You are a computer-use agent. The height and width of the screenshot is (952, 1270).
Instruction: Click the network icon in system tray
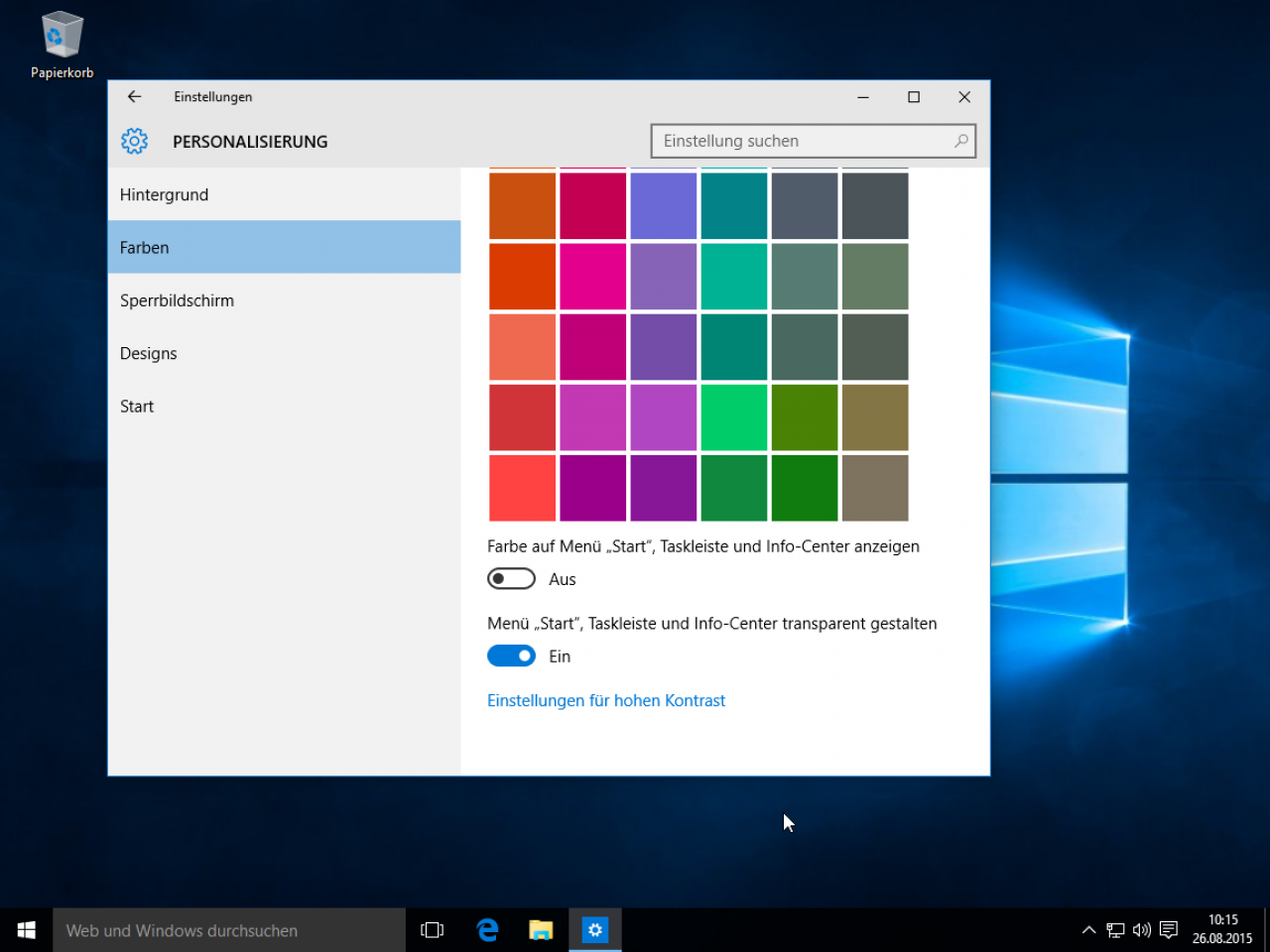click(1115, 930)
